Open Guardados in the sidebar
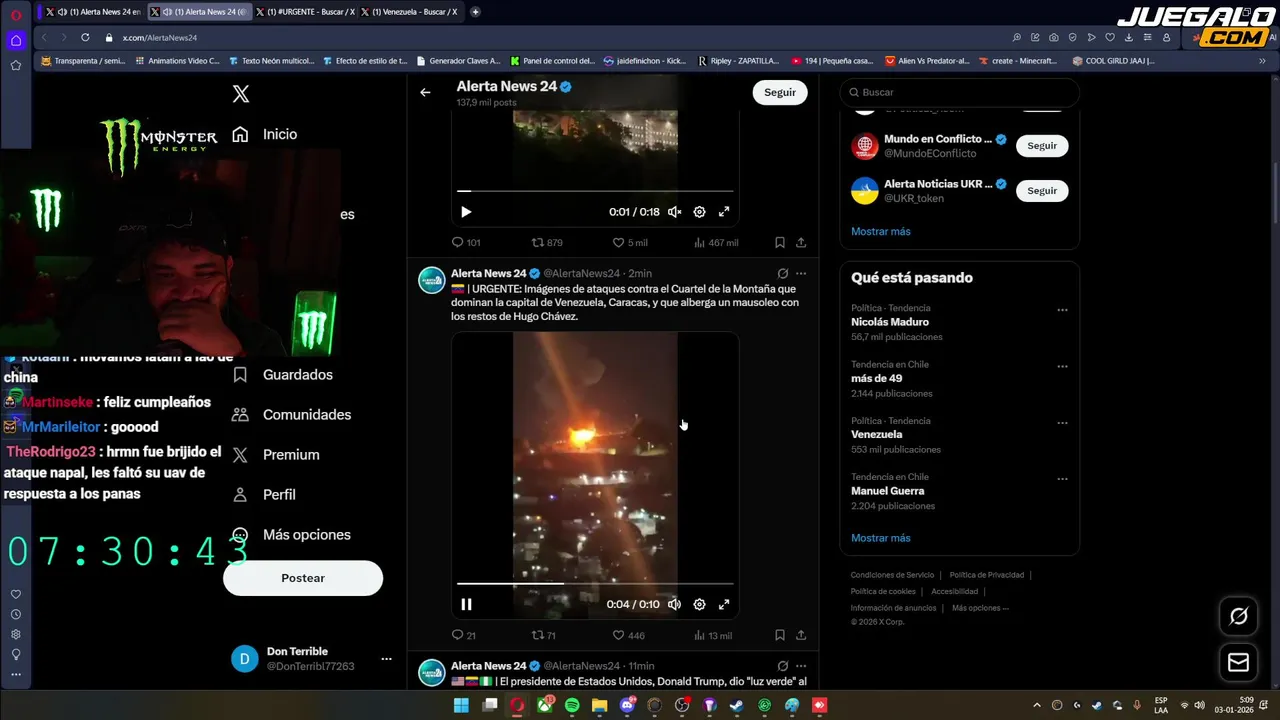 pyautogui.click(x=282, y=374)
